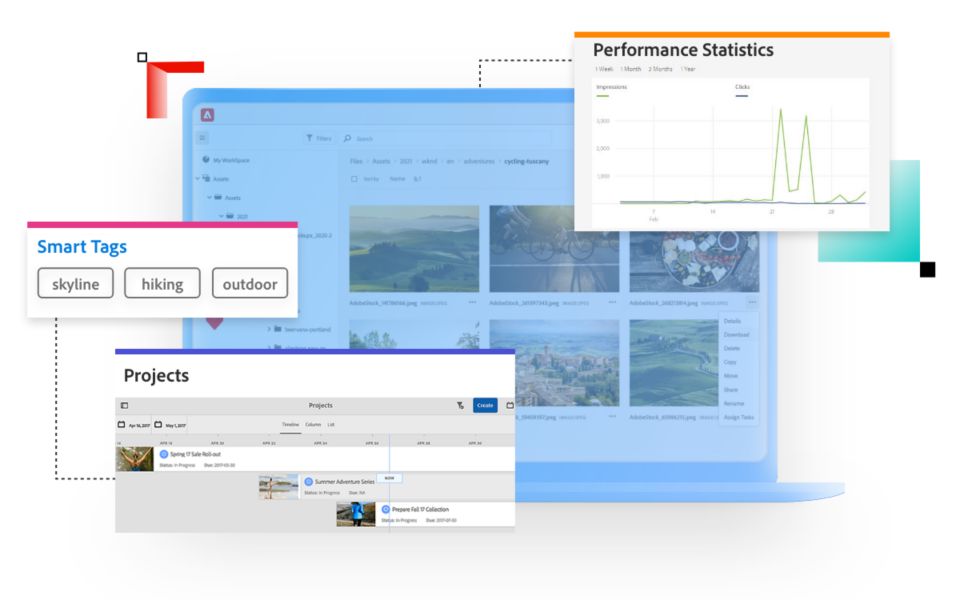Click the hiking smart tag
960x600 pixels.
(162, 283)
